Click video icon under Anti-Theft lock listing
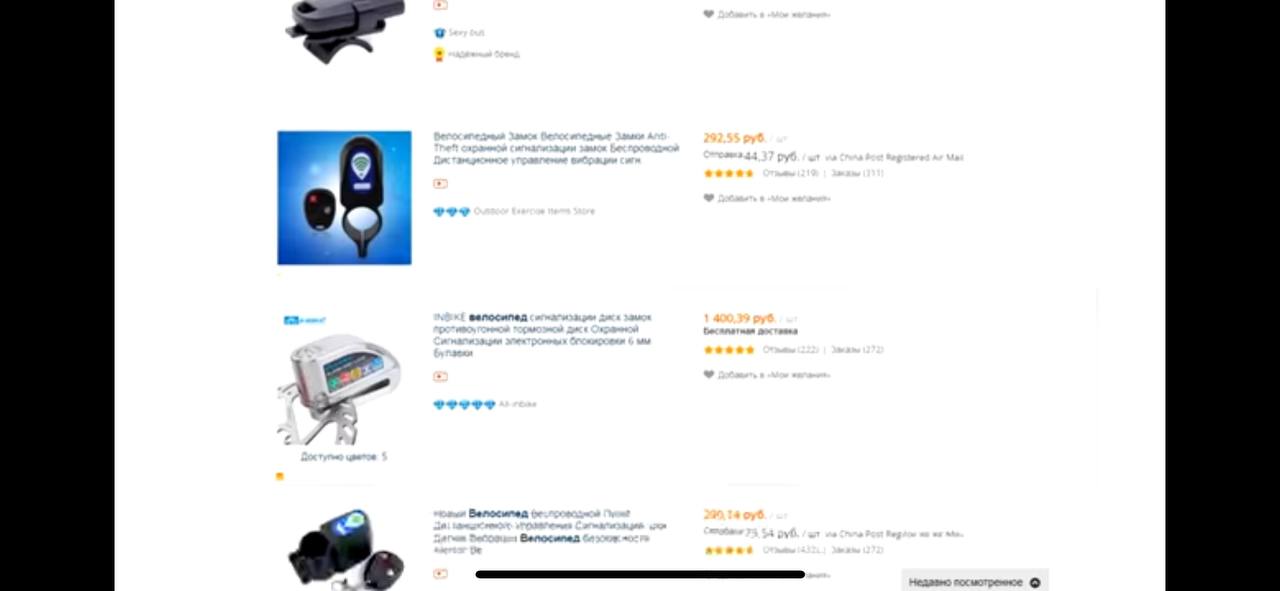1280x591 pixels. coord(440,183)
